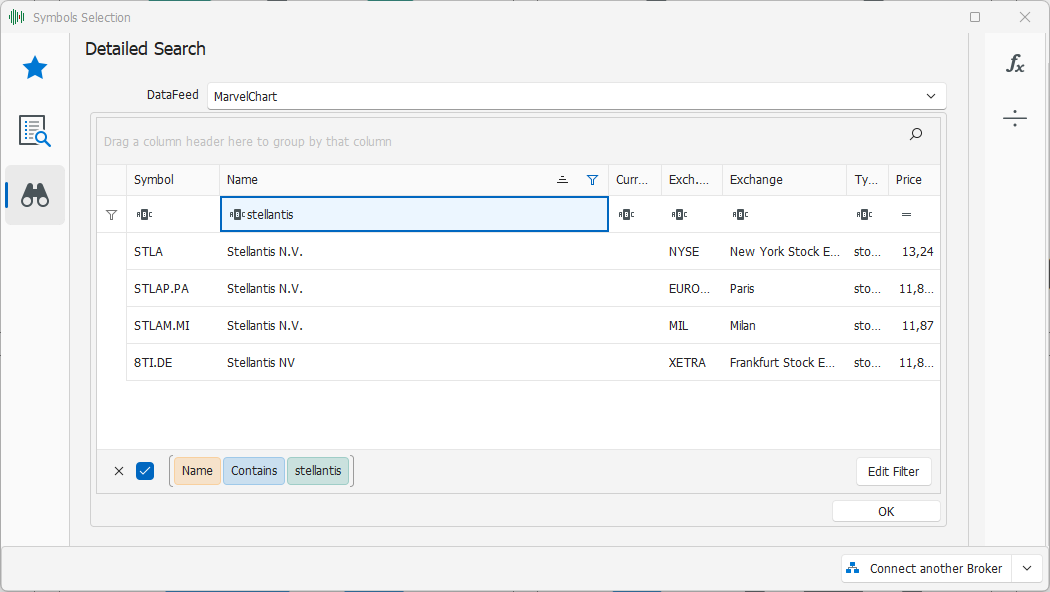Open the DataFeed MarvelChart dropdown
Viewport: 1050px width, 592px height.
(577, 96)
